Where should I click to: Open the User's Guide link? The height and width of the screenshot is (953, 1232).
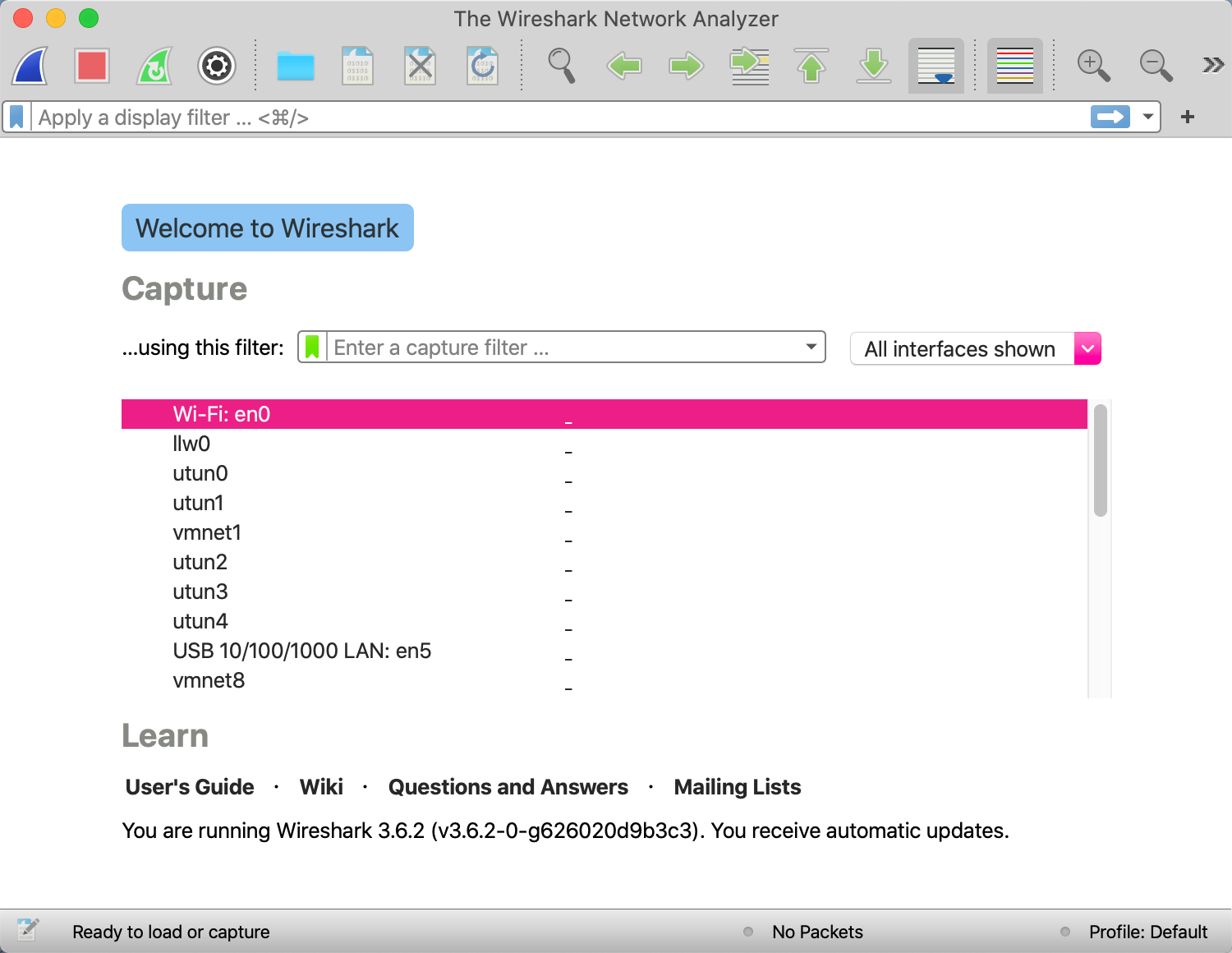tap(190, 787)
